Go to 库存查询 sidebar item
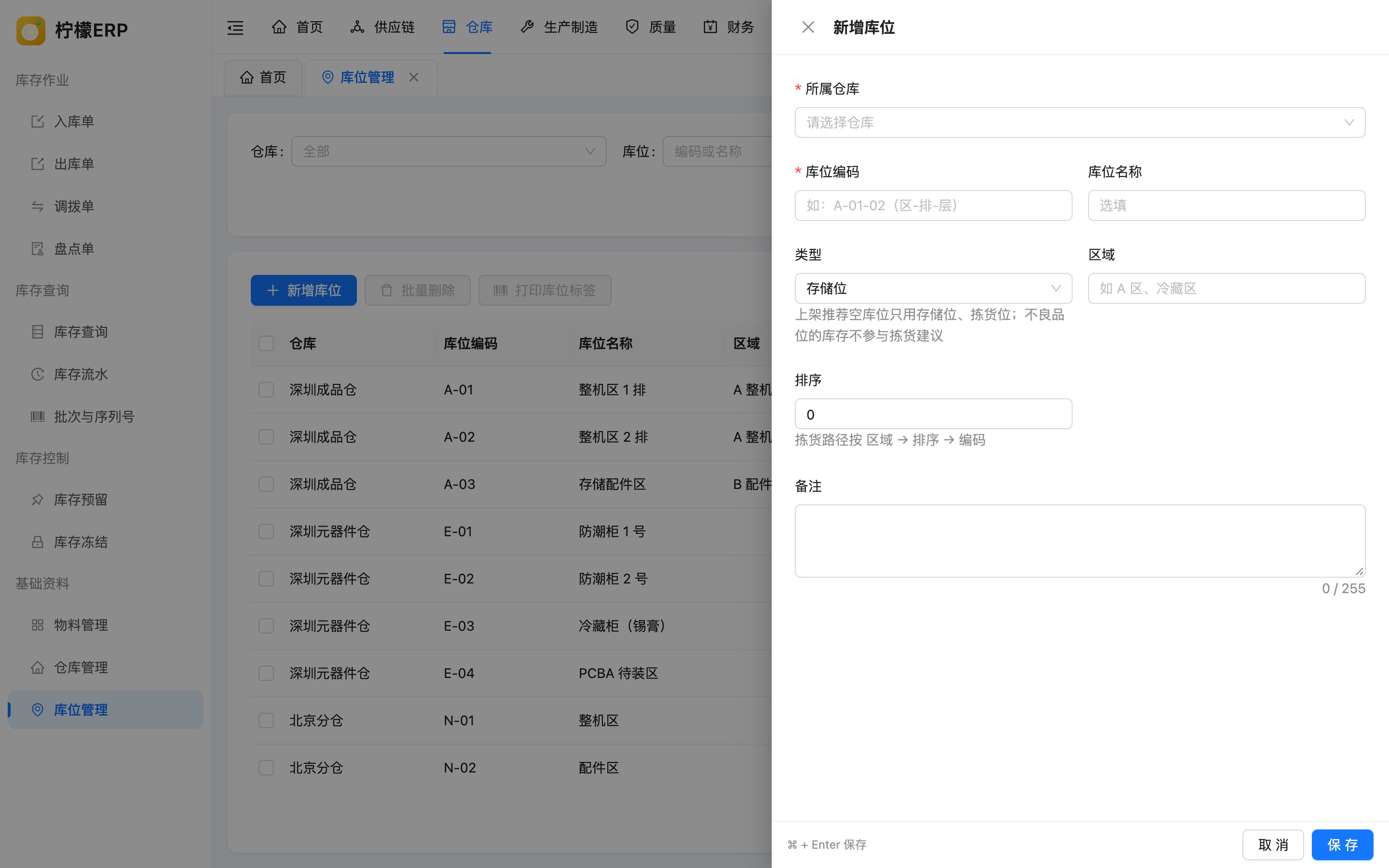Viewport: 1389px width, 868px height. 106,332
